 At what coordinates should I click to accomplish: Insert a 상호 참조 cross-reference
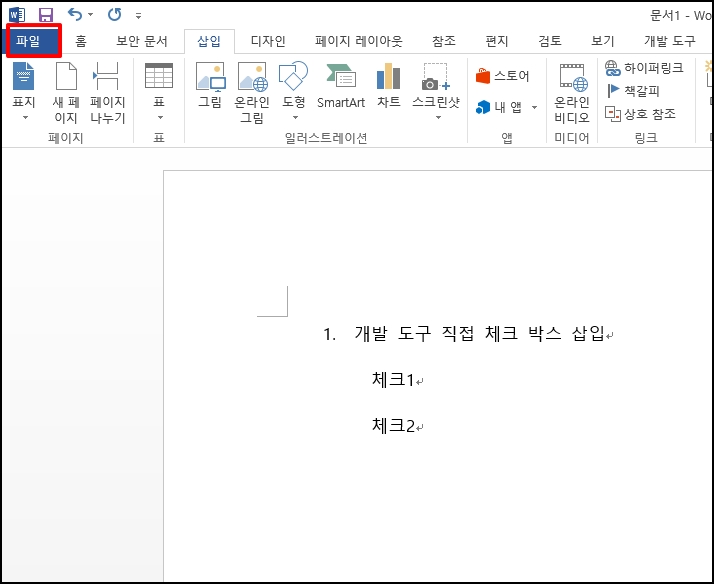tap(640, 114)
